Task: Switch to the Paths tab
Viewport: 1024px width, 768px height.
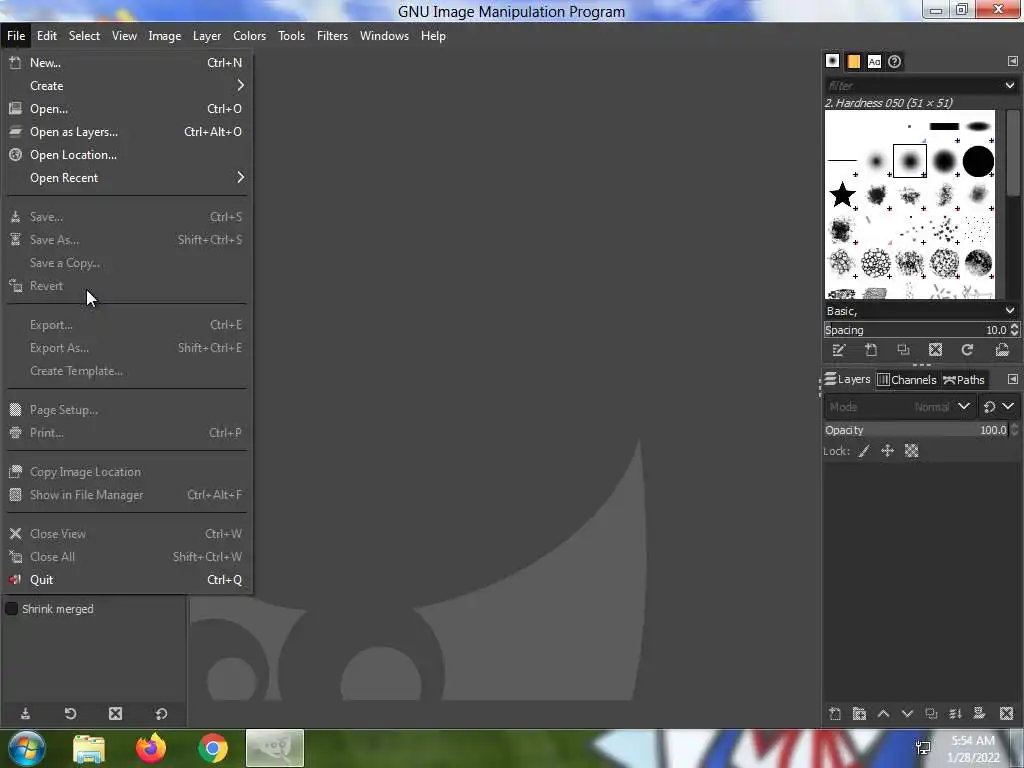Action: 964,379
